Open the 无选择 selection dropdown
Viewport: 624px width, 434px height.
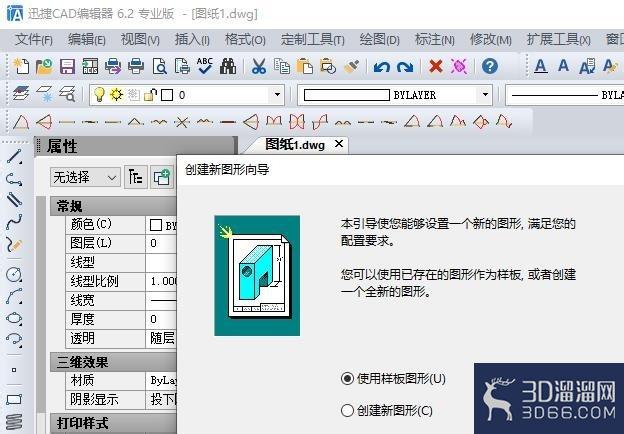[x=85, y=177]
